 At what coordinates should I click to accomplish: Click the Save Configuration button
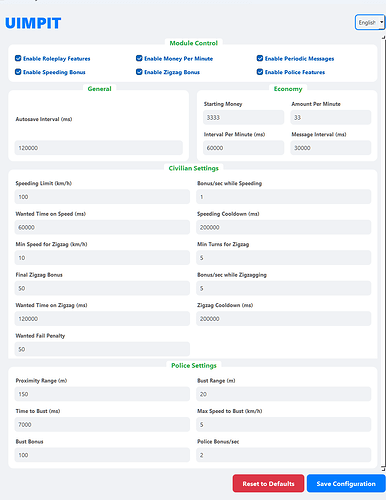[x=346, y=483]
